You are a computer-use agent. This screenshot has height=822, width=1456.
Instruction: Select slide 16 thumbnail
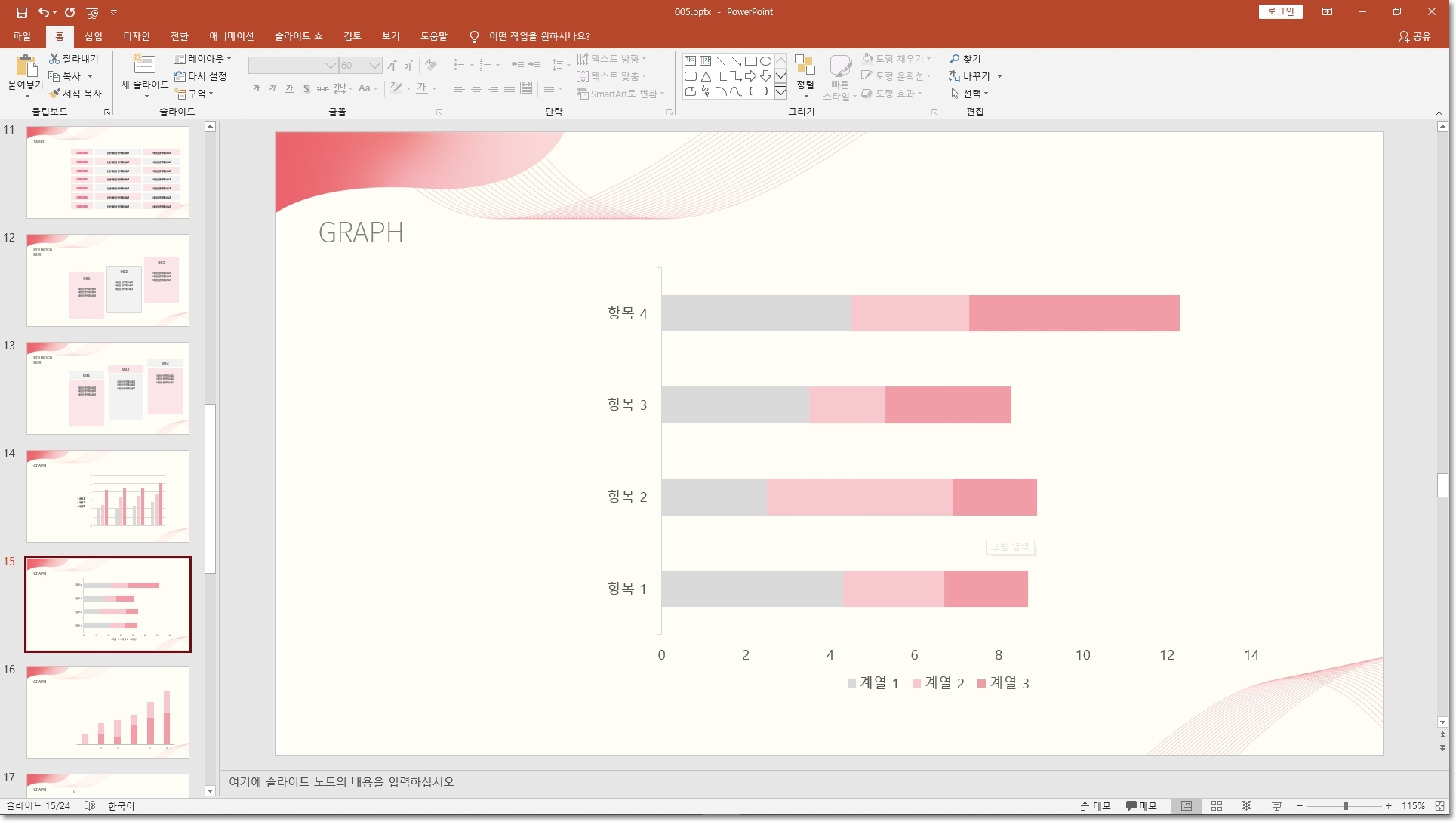(x=108, y=712)
